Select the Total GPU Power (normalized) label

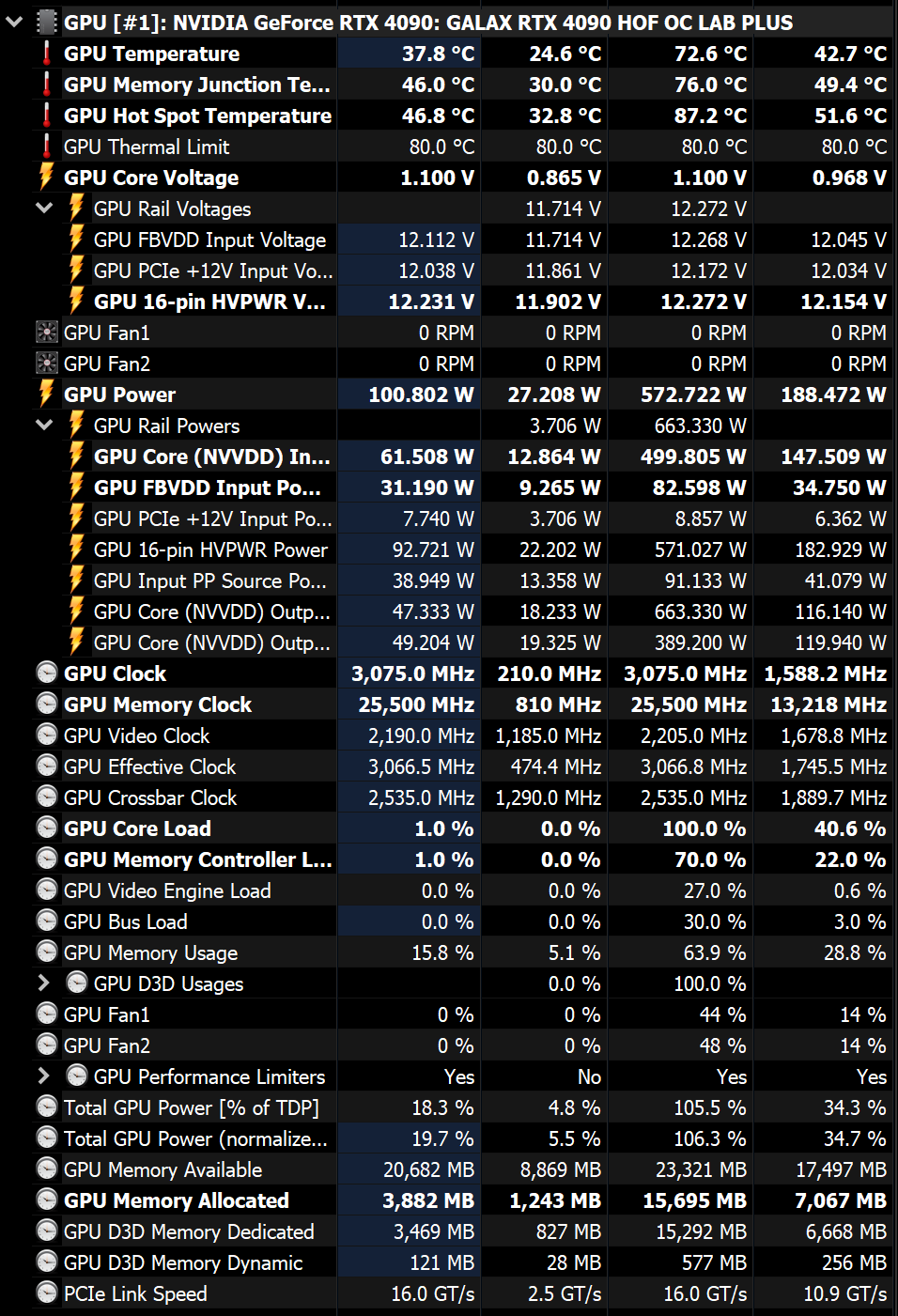click(x=195, y=1138)
